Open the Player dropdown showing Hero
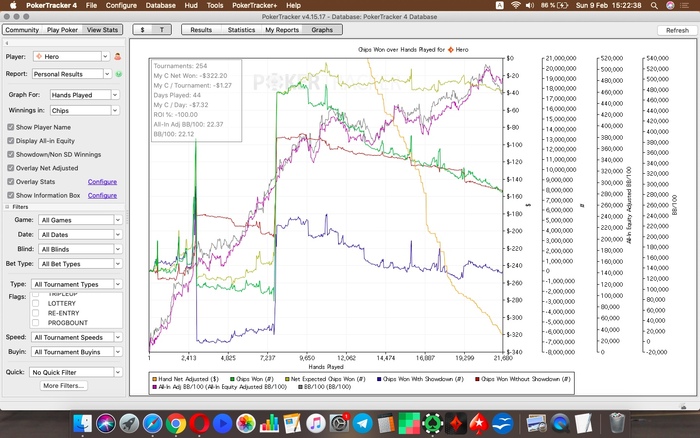The width and height of the screenshot is (700, 438). click(71, 57)
